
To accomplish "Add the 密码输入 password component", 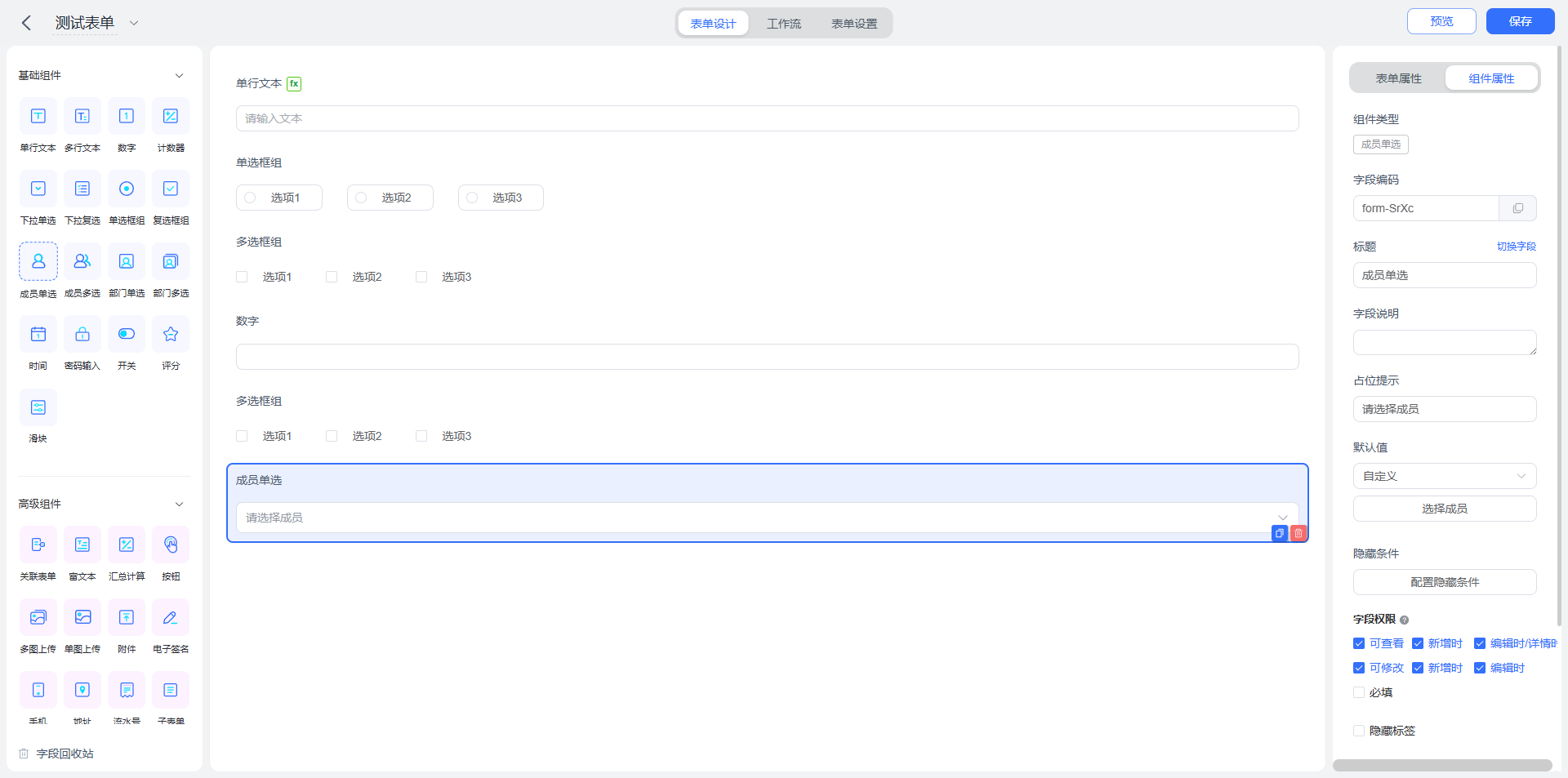I will point(82,334).
